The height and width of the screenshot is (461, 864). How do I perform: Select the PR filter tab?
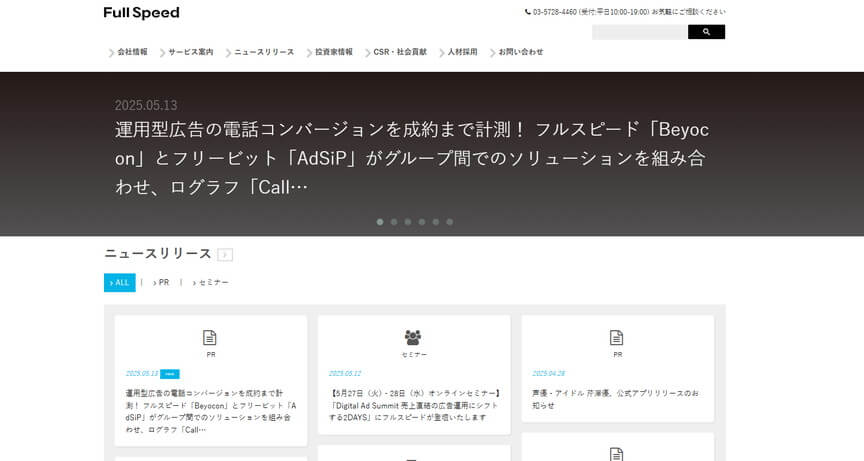(x=161, y=283)
